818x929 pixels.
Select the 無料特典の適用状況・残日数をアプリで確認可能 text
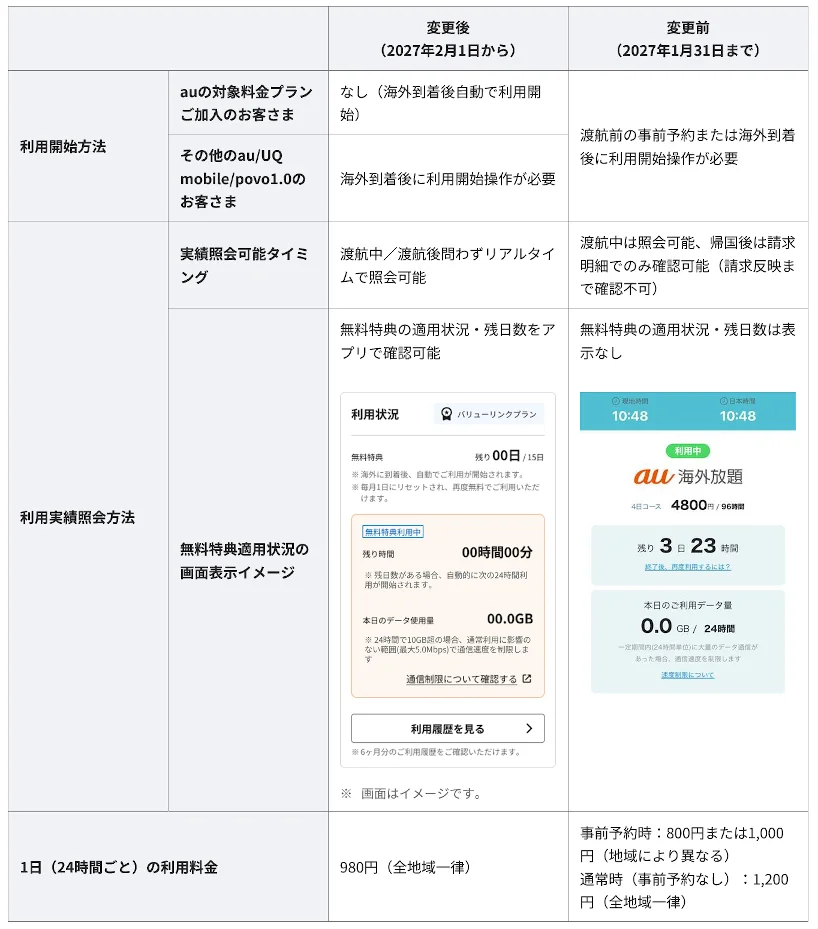[448, 341]
